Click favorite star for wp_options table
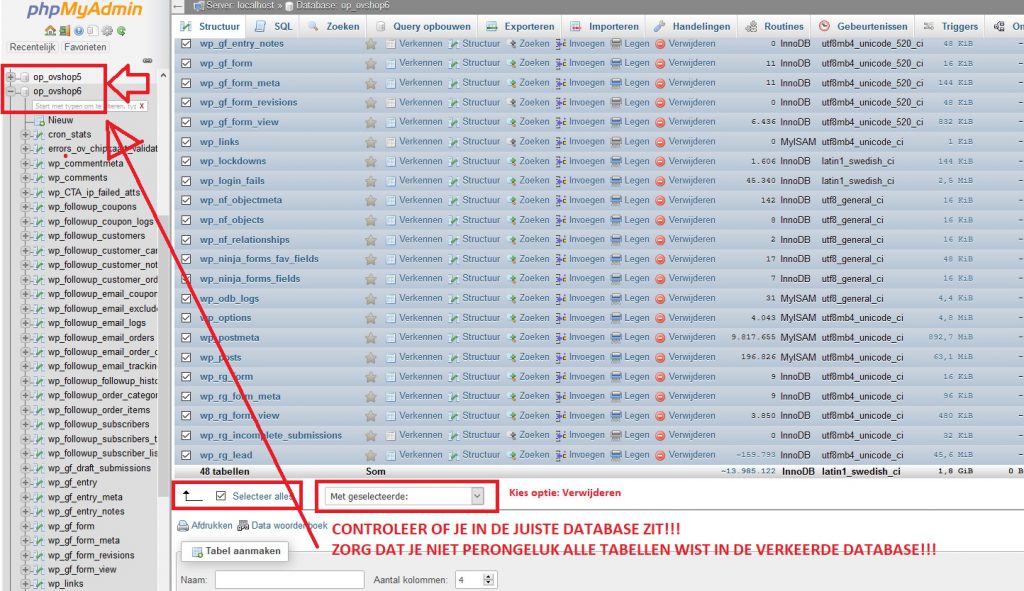Viewport: 1024px width, 591px height. (x=371, y=318)
